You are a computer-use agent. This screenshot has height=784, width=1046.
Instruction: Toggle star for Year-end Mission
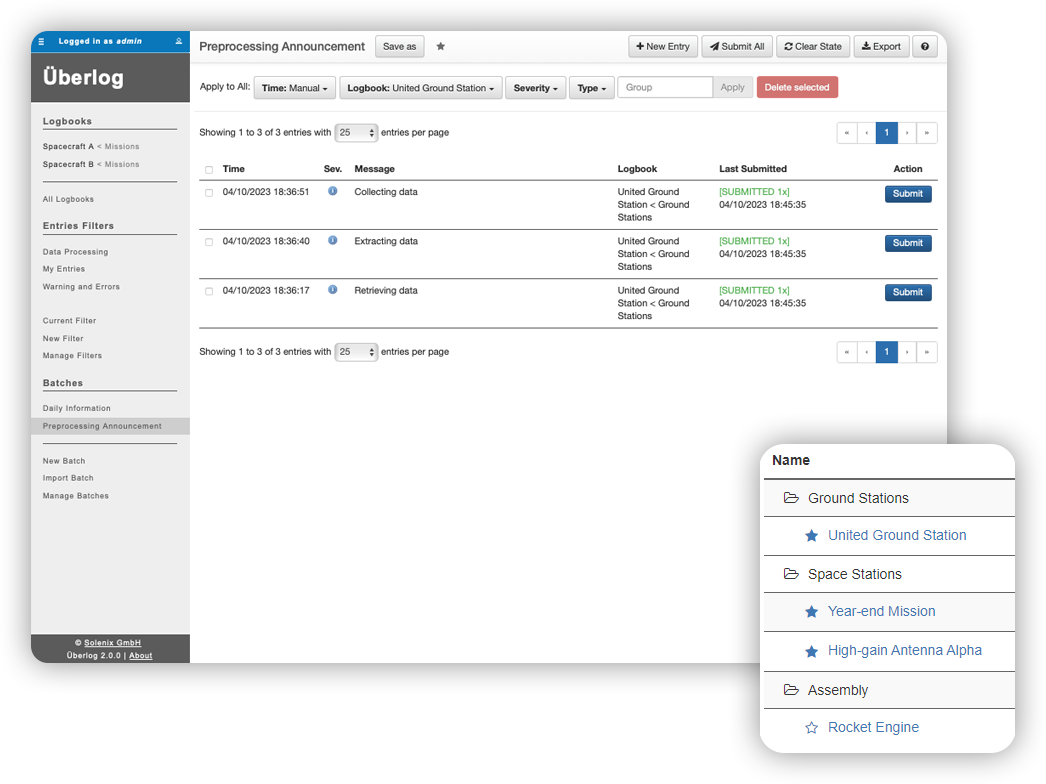coord(811,612)
